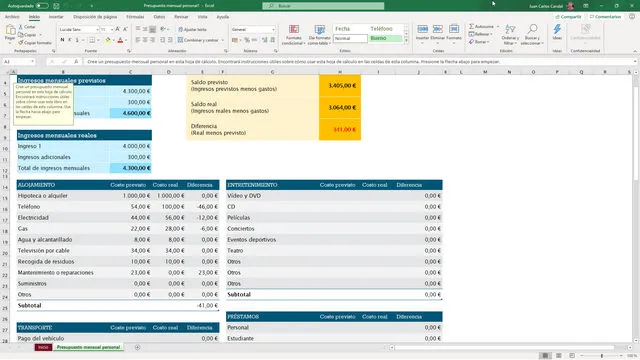Increase decimal places

tap(264, 40)
